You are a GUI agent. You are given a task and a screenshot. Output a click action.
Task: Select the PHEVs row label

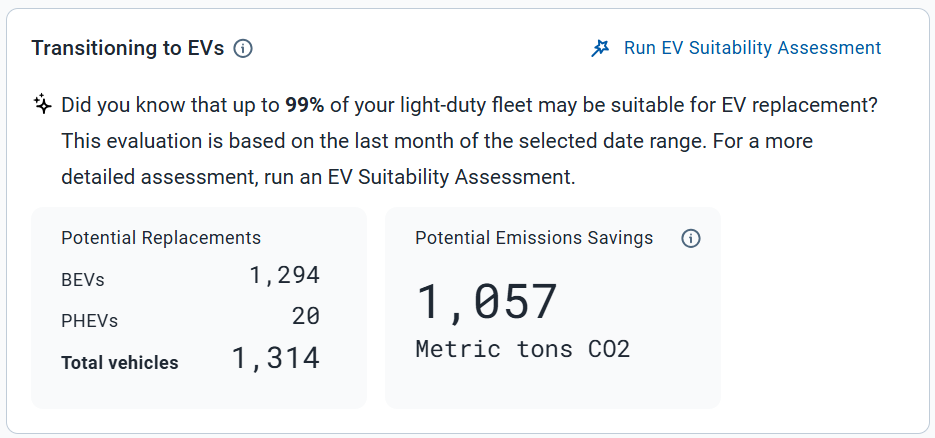89,321
